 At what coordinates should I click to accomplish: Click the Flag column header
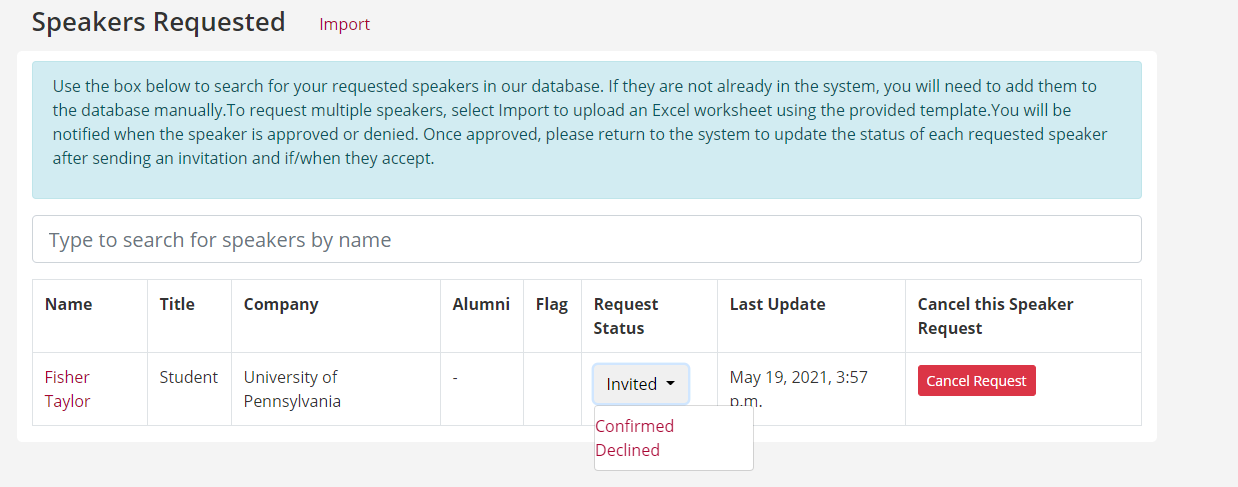pyautogui.click(x=551, y=304)
